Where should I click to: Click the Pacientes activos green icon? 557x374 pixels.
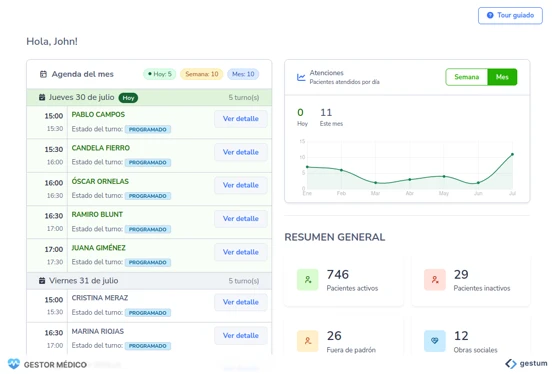308,280
